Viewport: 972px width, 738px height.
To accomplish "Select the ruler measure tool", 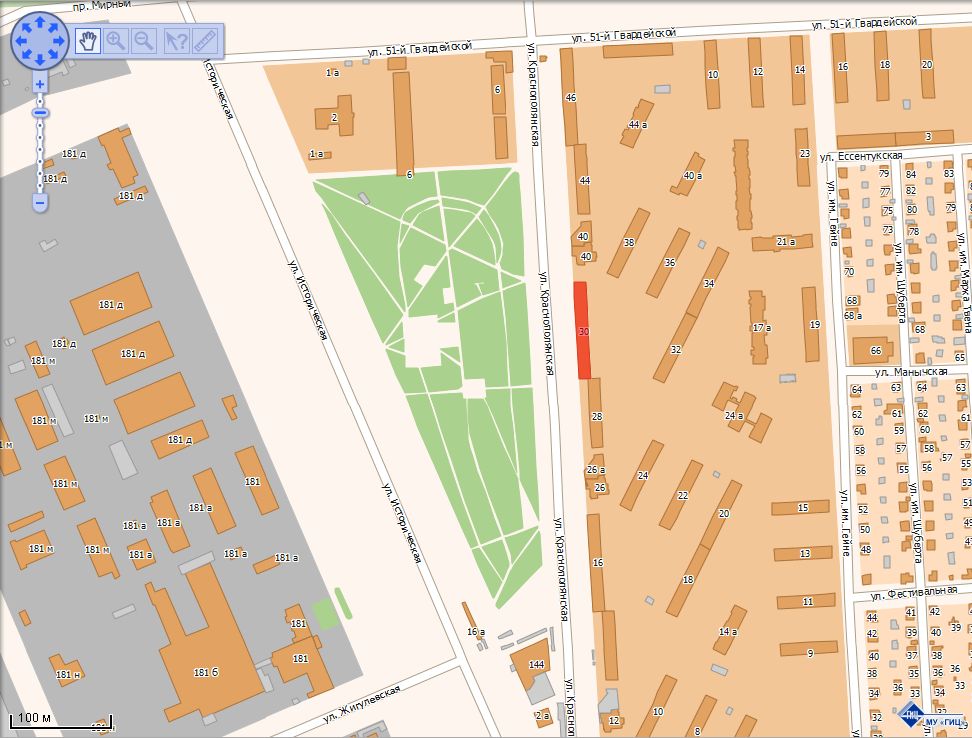I will (x=205, y=41).
